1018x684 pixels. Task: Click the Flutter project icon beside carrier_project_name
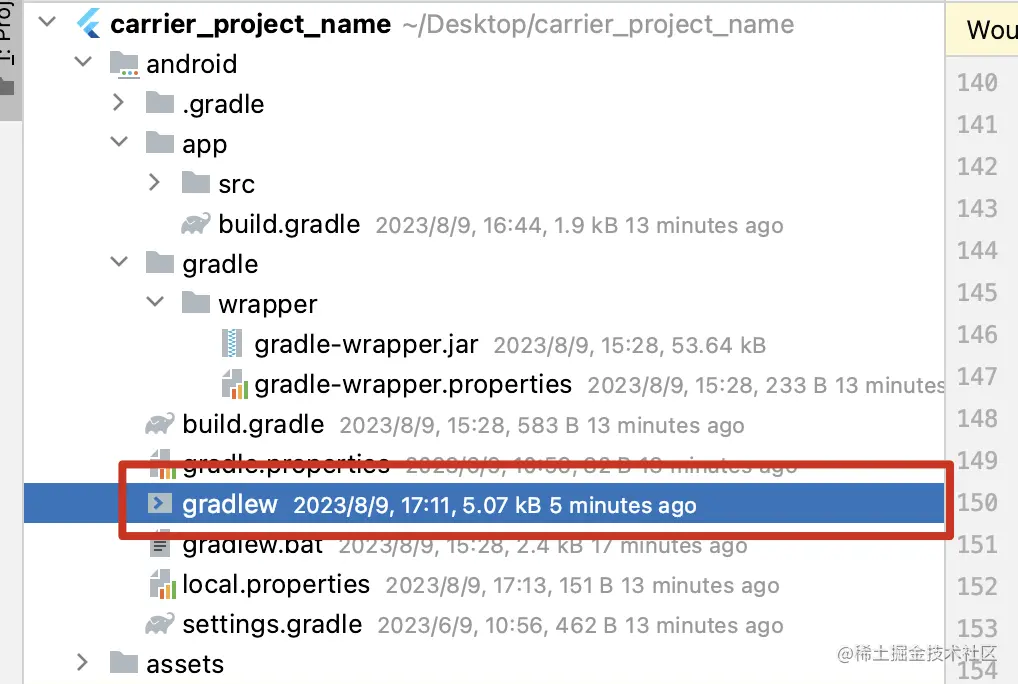click(x=89, y=24)
